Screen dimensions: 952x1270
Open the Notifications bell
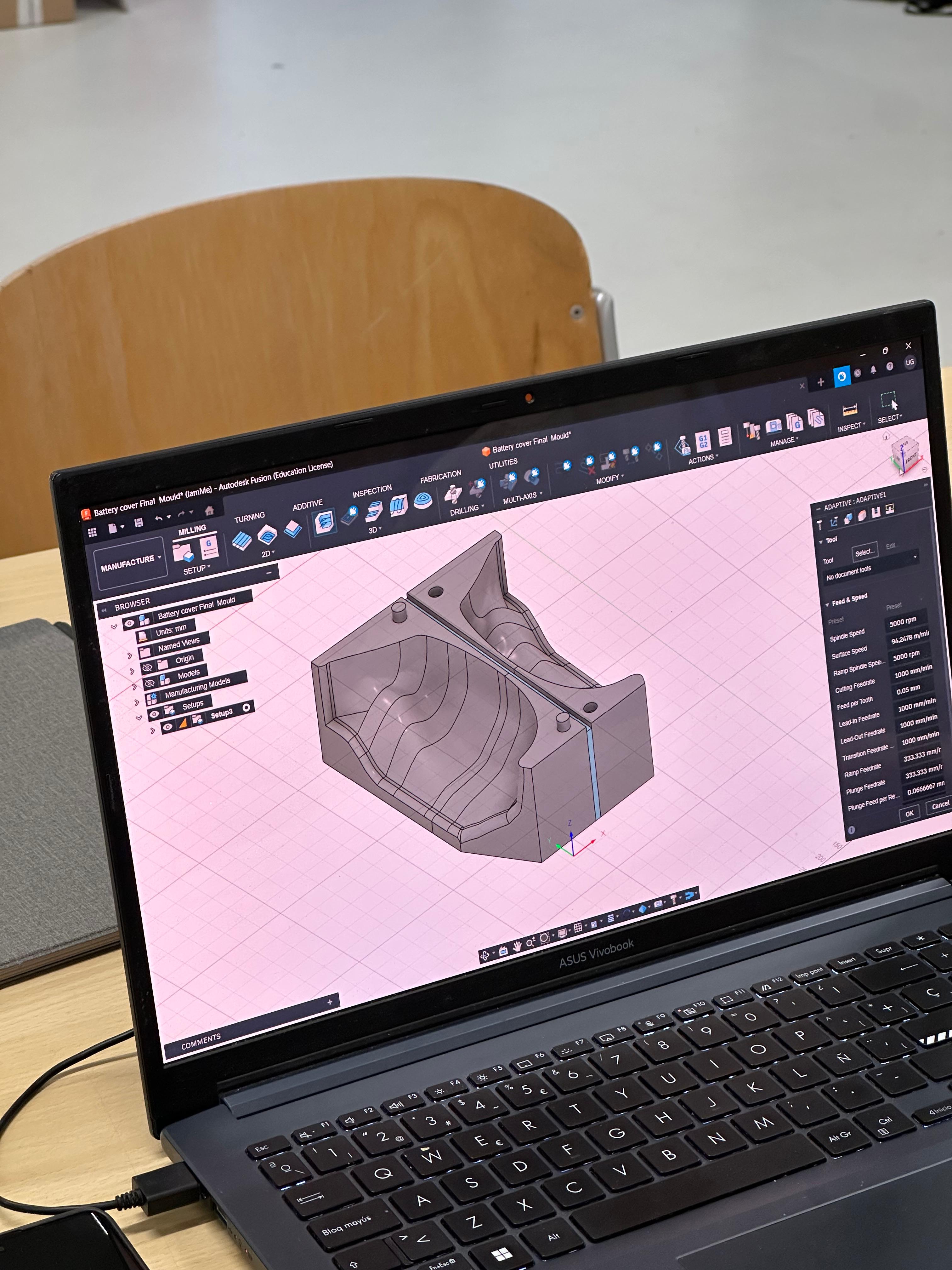[x=873, y=370]
